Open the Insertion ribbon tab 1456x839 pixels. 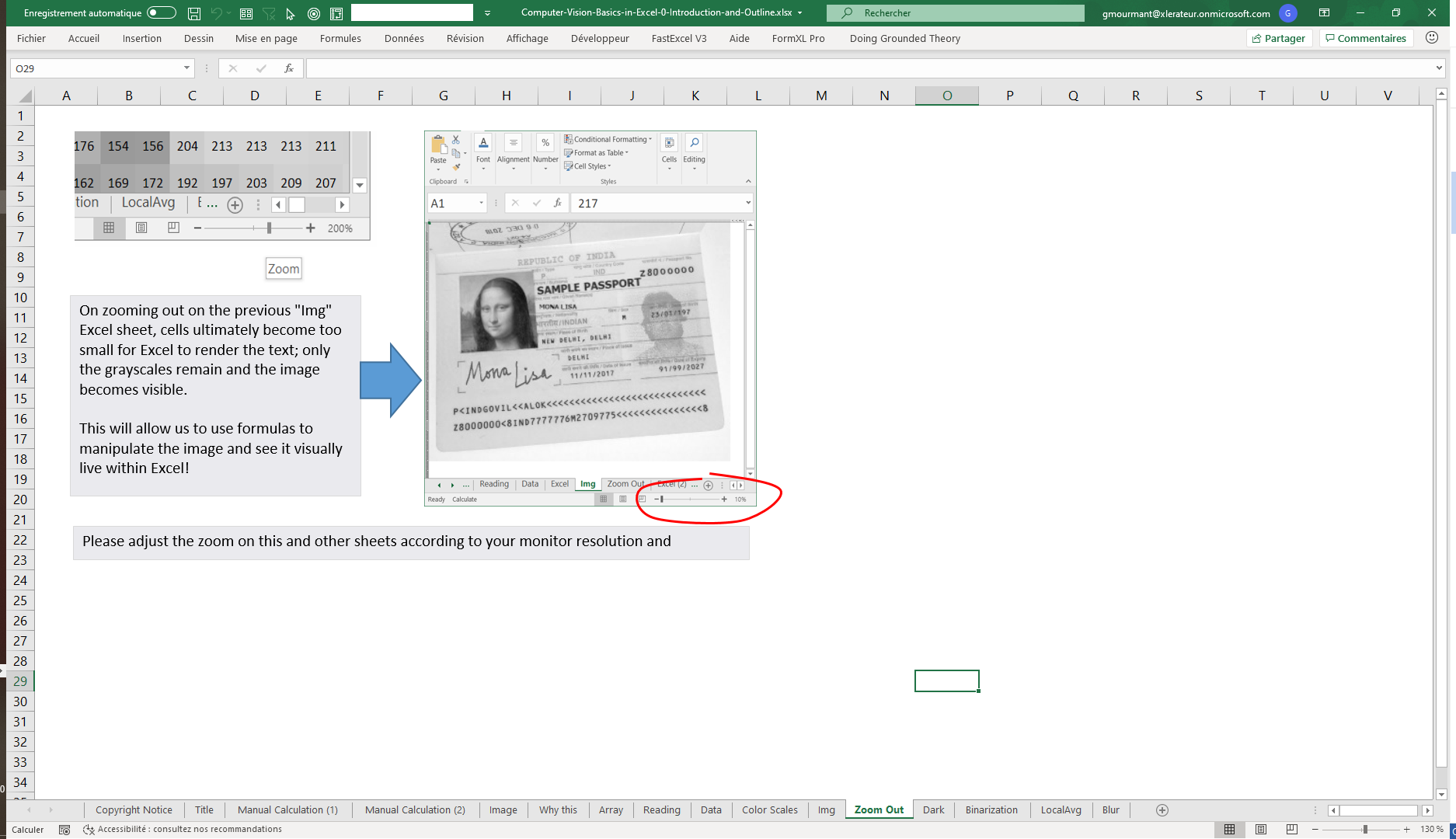tap(142, 38)
